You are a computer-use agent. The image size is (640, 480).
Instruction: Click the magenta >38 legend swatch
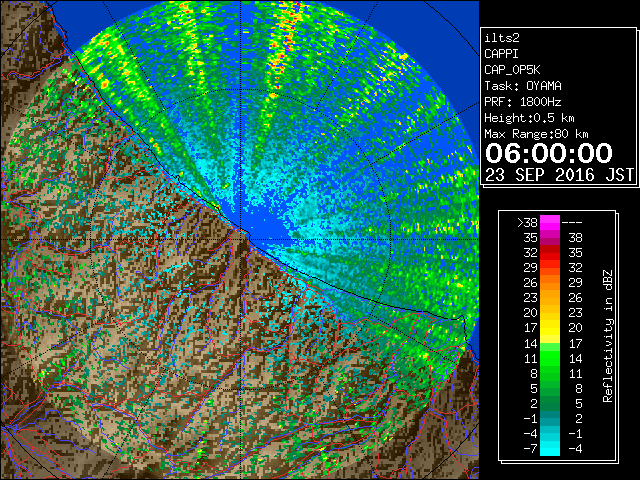[550, 222]
